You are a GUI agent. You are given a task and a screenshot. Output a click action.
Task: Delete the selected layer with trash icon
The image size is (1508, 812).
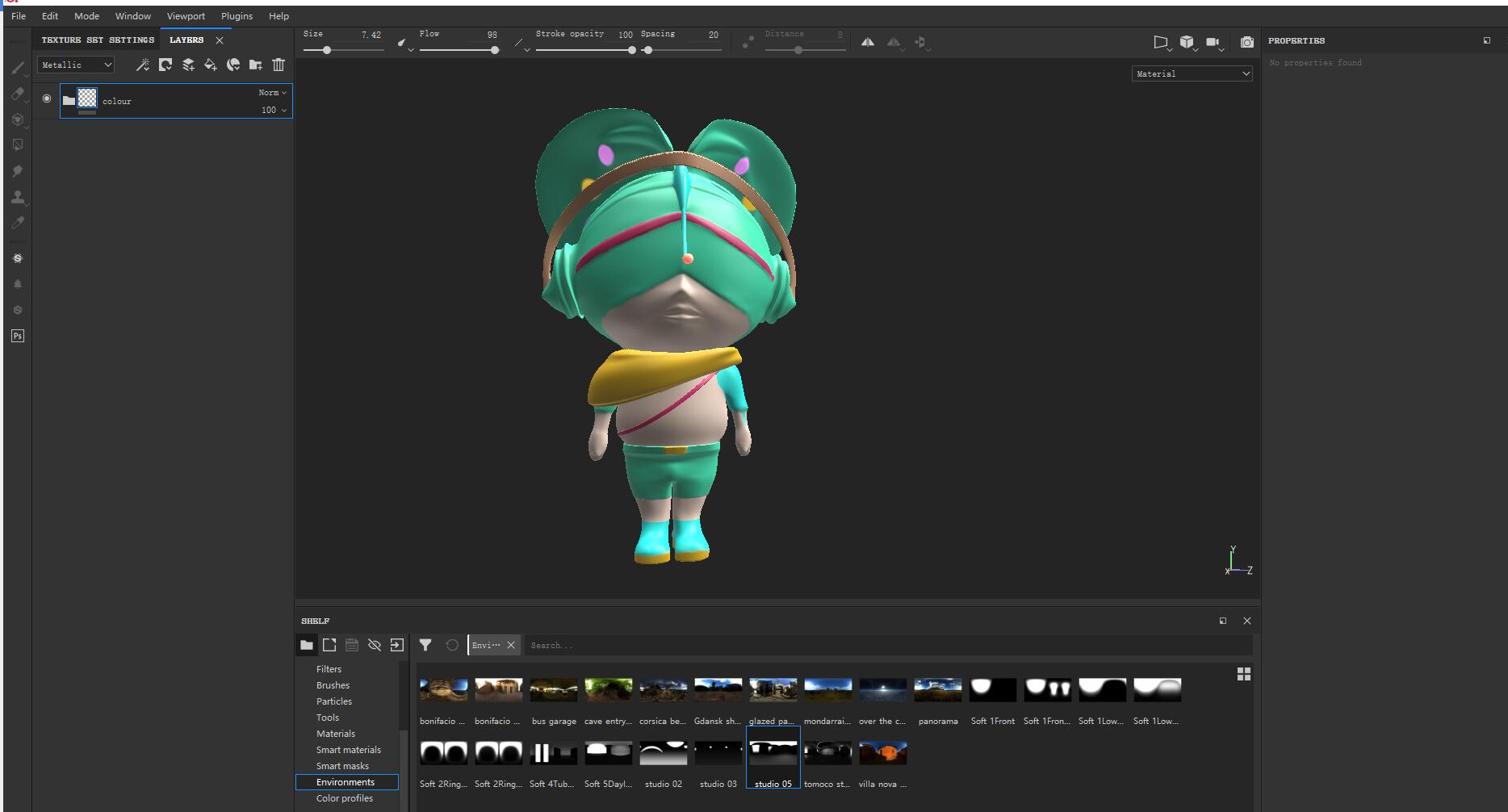point(279,65)
